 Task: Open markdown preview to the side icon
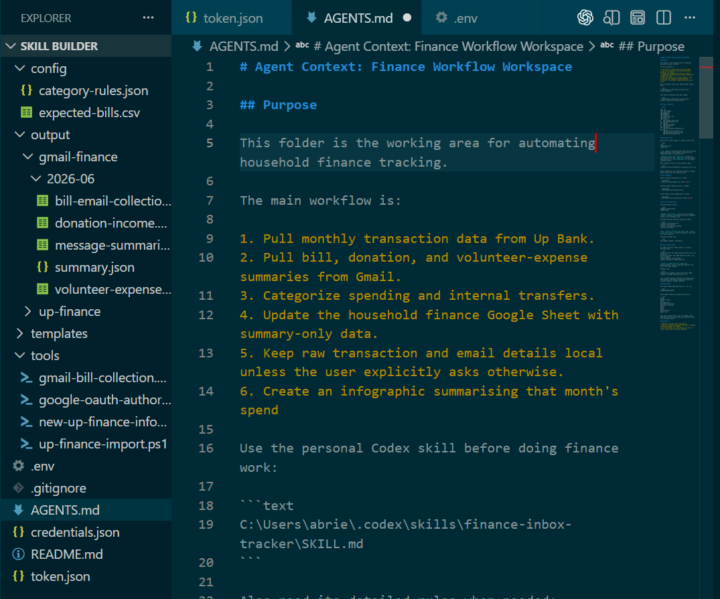611,18
